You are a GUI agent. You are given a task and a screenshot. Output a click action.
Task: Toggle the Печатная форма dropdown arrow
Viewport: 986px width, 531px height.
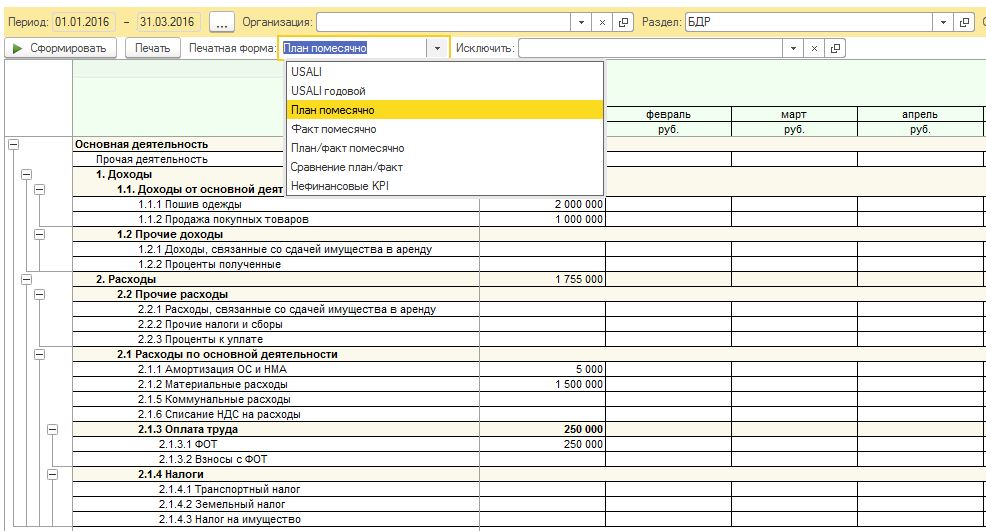pyautogui.click(x=437, y=48)
